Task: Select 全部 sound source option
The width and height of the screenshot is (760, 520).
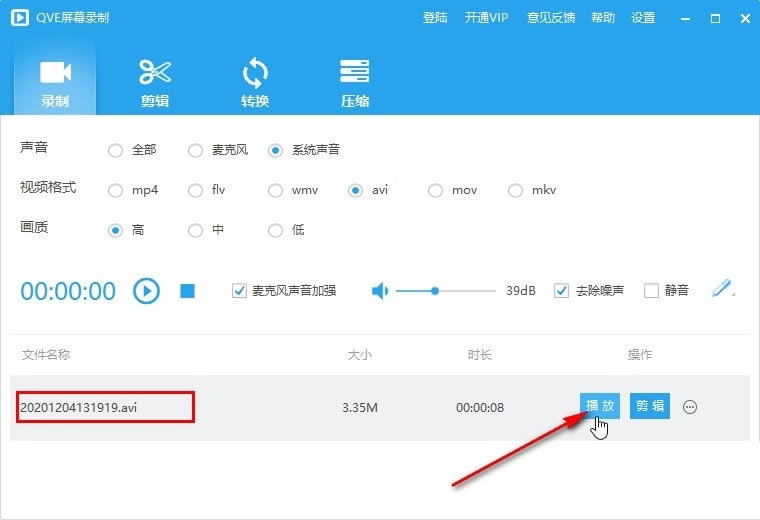Action: 115,150
